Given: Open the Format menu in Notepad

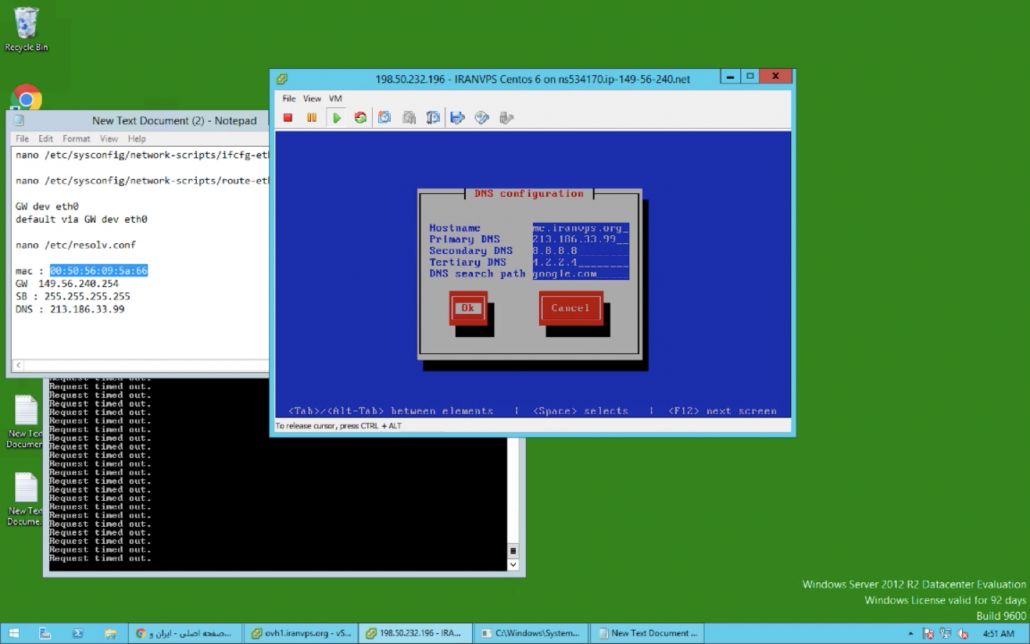Looking at the screenshot, I should pyautogui.click(x=76, y=139).
